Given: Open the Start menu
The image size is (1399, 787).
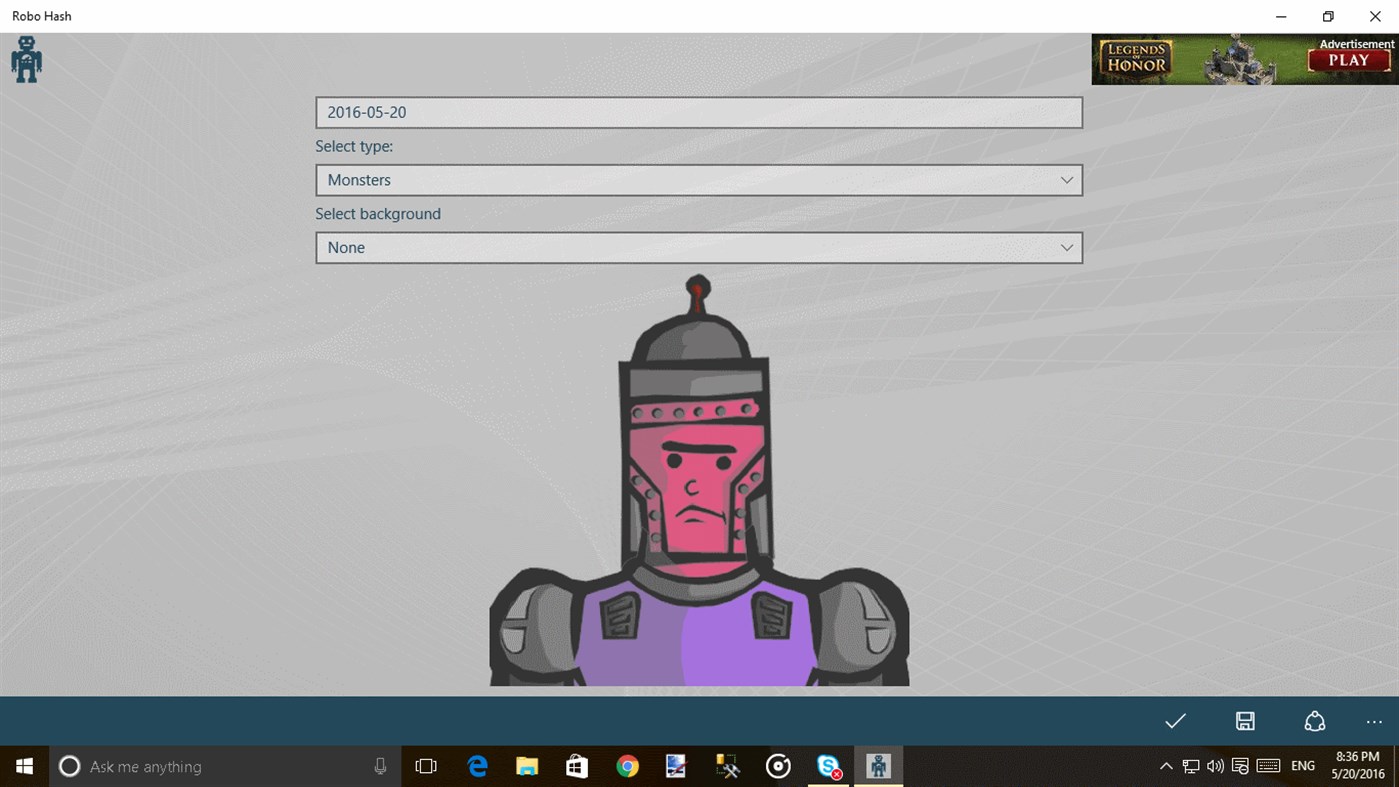Looking at the screenshot, I should [x=22, y=766].
